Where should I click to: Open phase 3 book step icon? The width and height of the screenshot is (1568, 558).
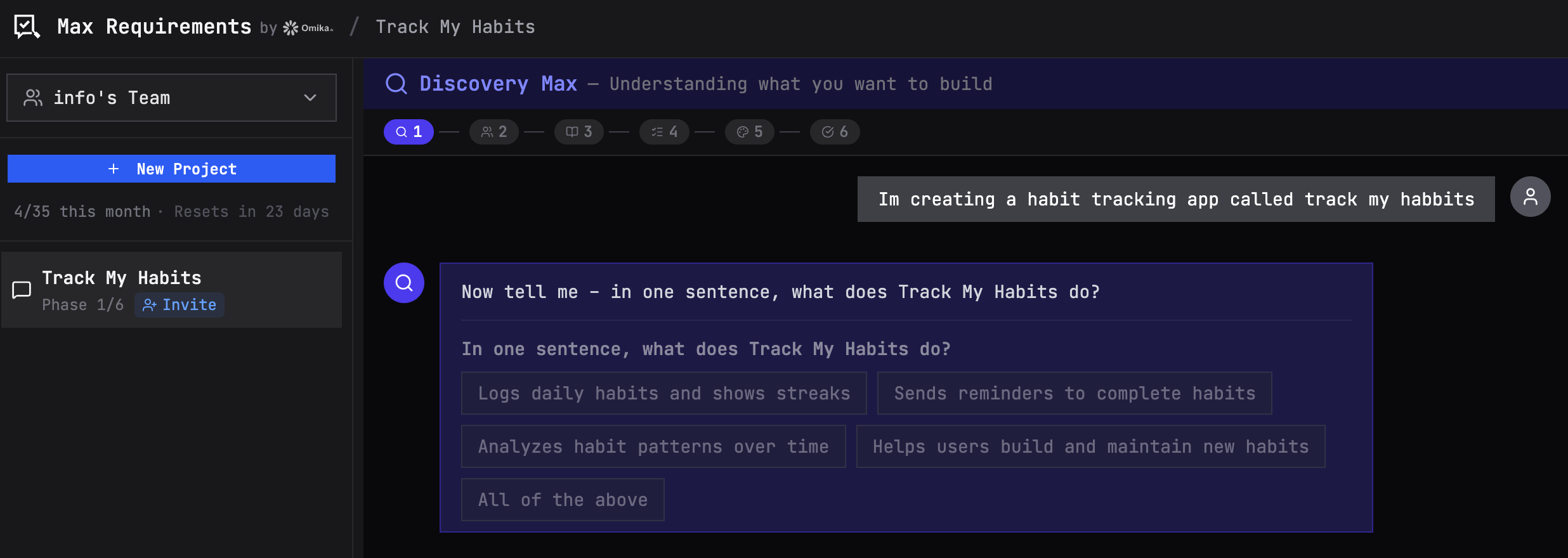[578, 131]
